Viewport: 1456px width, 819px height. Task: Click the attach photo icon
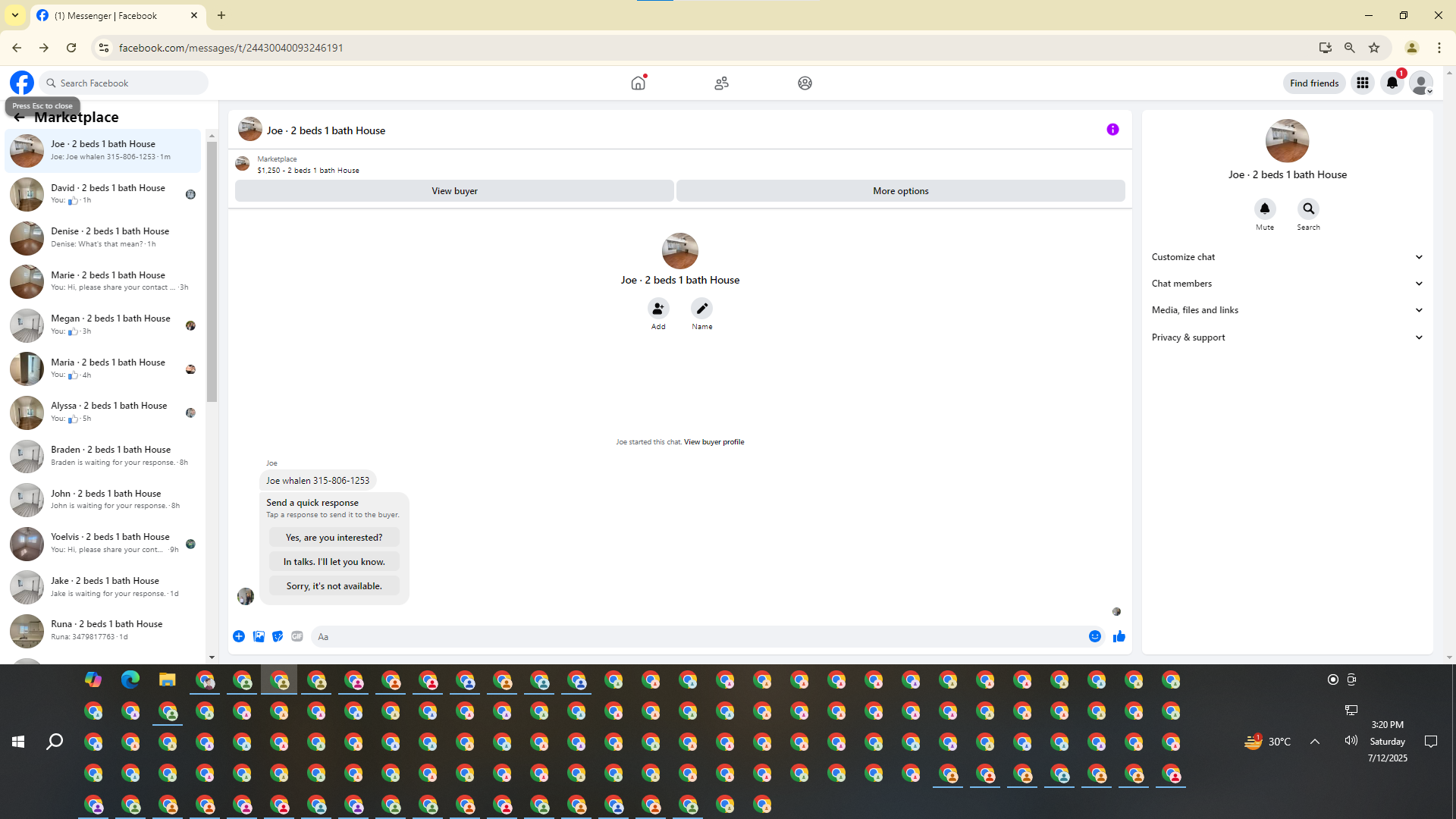click(259, 637)
